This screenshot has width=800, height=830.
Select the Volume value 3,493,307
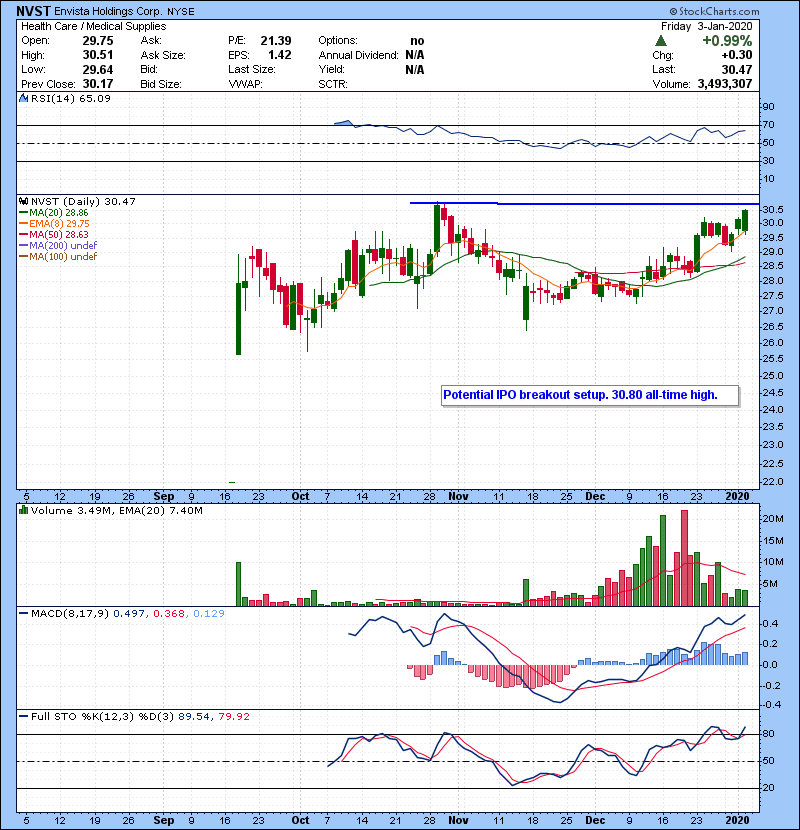725,84
